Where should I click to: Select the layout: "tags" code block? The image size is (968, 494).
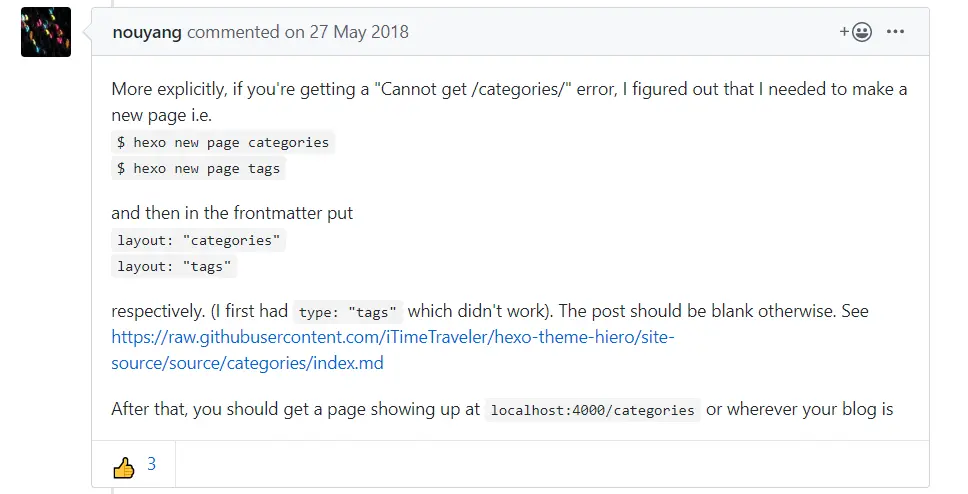click(174, 266)
